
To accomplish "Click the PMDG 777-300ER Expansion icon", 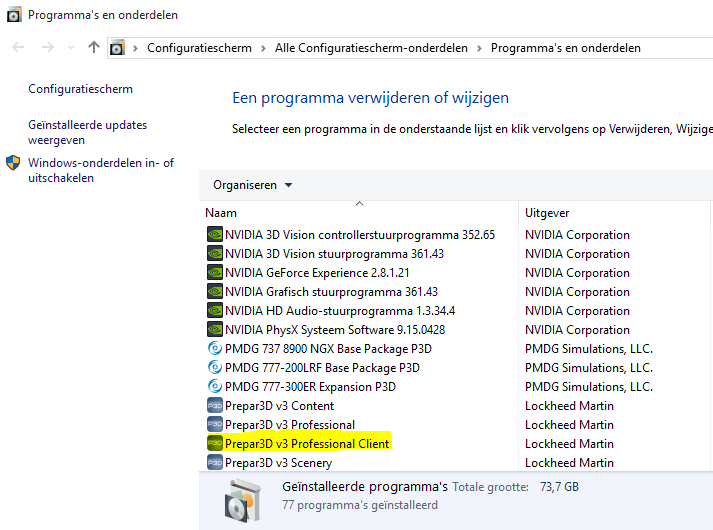I will [215, 387].
